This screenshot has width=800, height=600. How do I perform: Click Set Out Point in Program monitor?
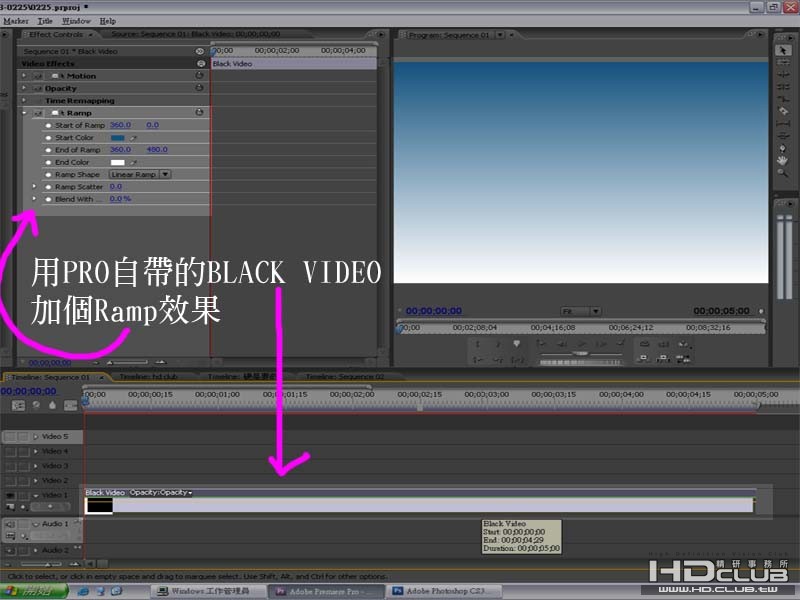point(497,344)
